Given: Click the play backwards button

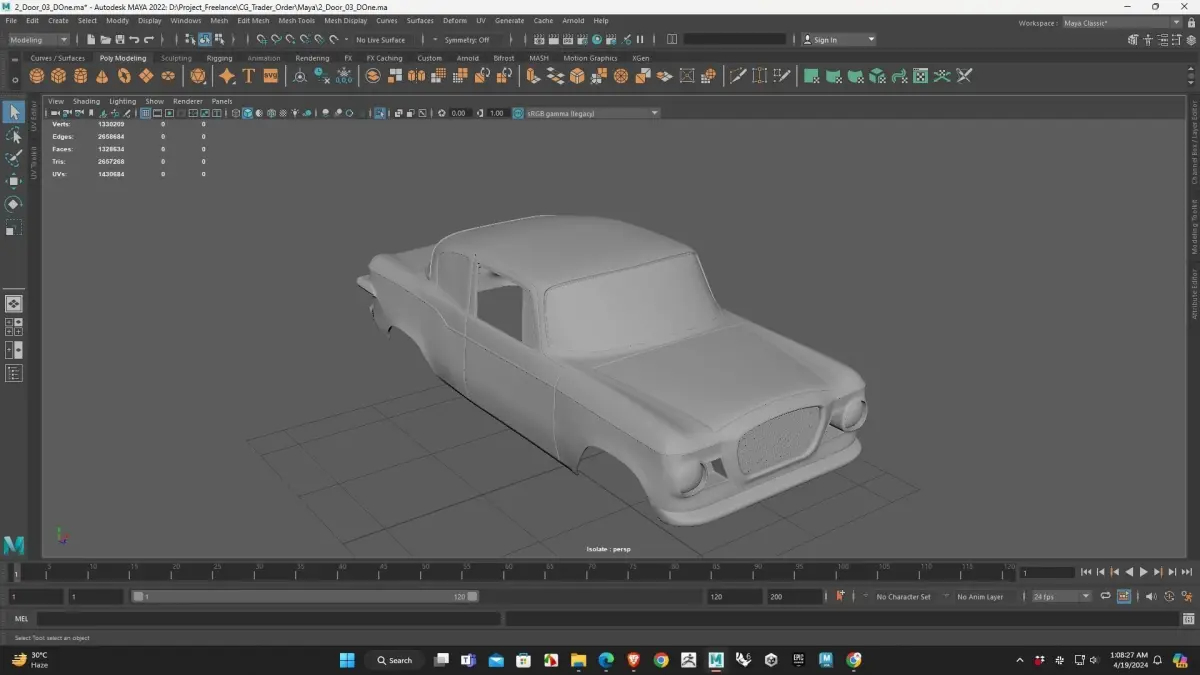Looking at the screenshot, I should tap(1129, 572).
